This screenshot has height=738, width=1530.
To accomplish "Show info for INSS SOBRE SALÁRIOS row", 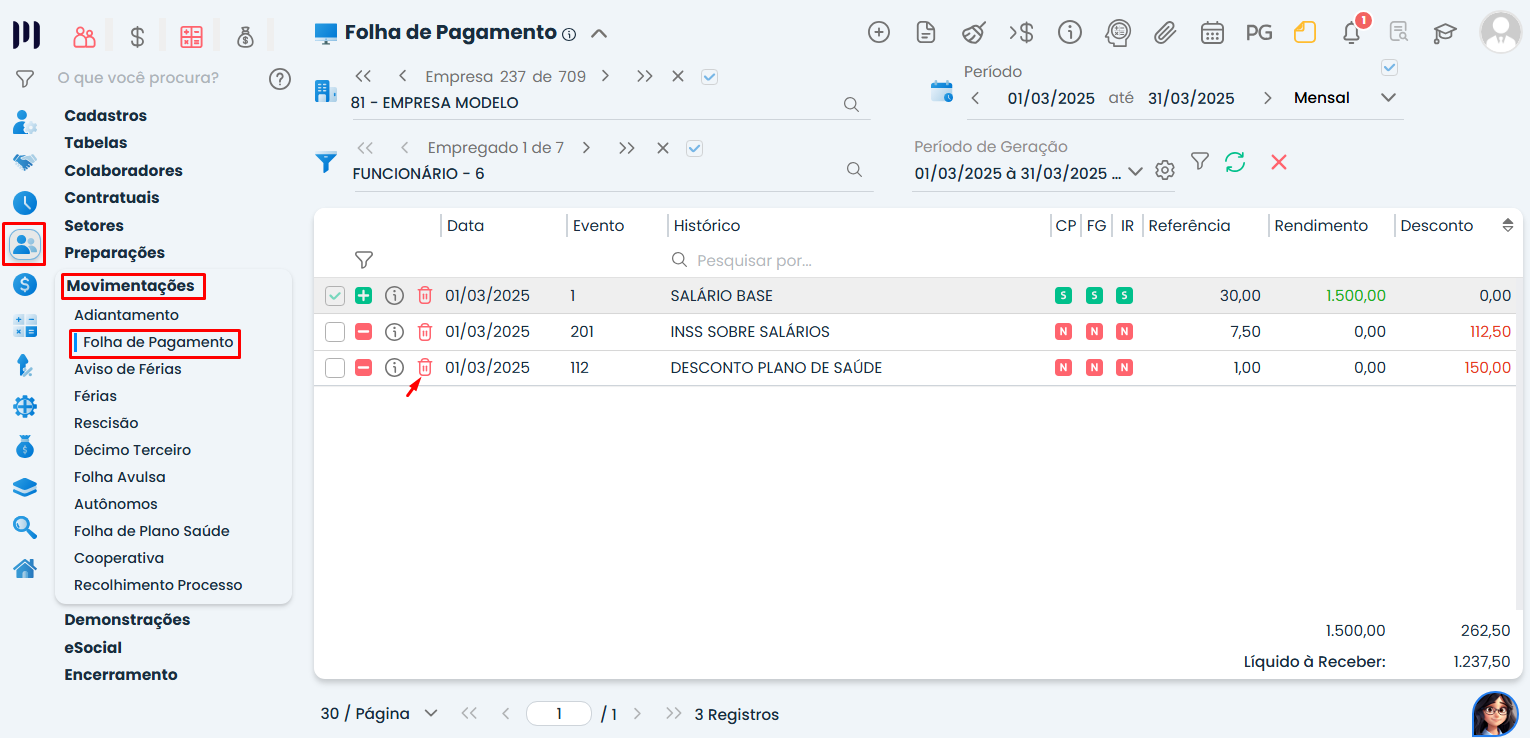I will pyautogui.click(x=395, y=332).
